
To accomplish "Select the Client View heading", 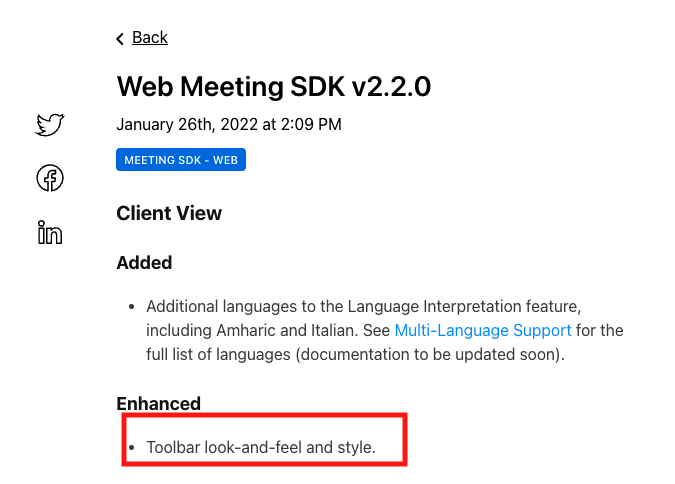I will point(169,213).
